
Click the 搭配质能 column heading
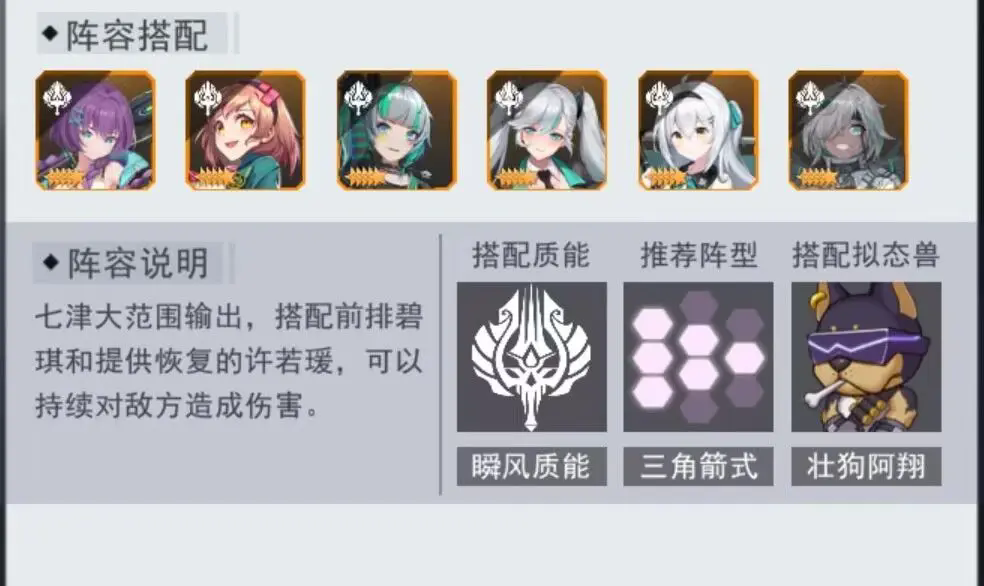pos(531,255)
